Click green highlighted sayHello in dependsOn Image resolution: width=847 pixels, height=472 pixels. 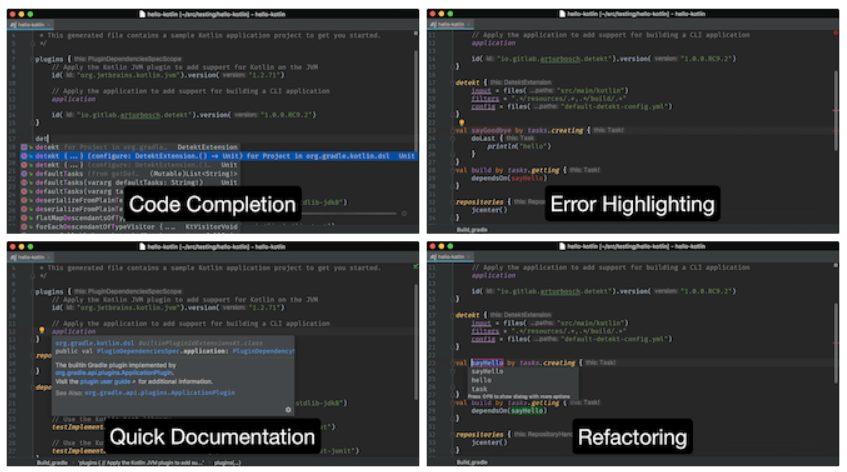point(527,411)
